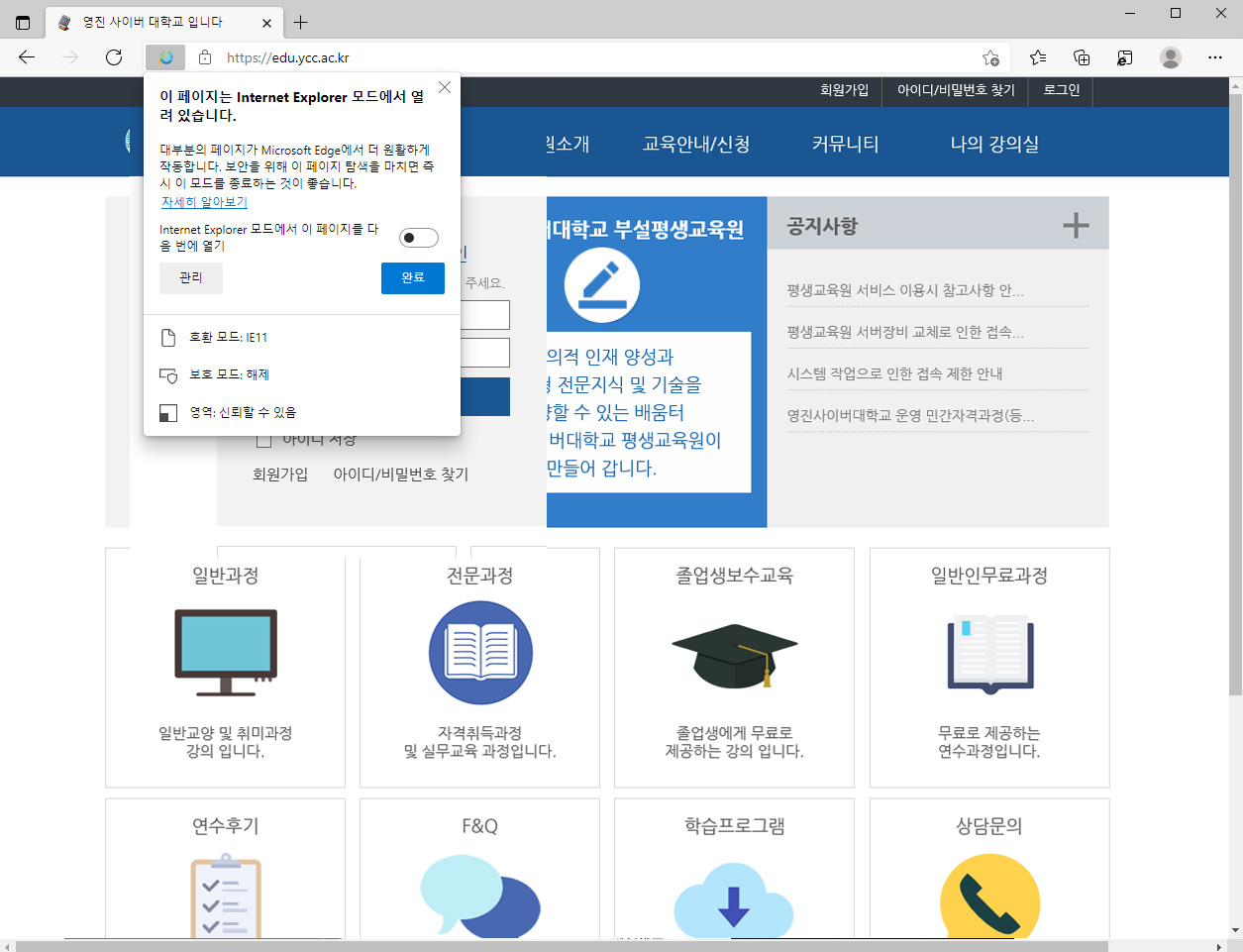Click the 전문과정 open book icon
This screenshot has width=1243, height=952.
(480, 653)
